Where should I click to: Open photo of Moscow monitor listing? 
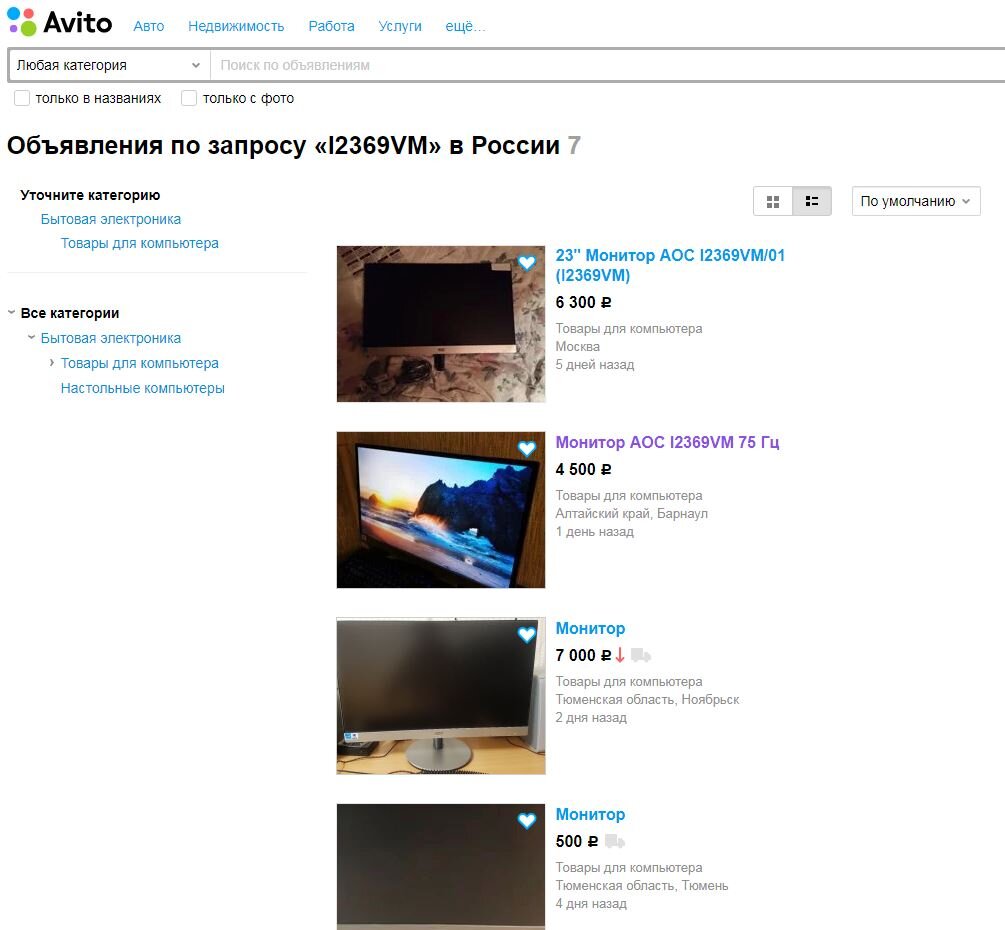[x=441, y=324]
